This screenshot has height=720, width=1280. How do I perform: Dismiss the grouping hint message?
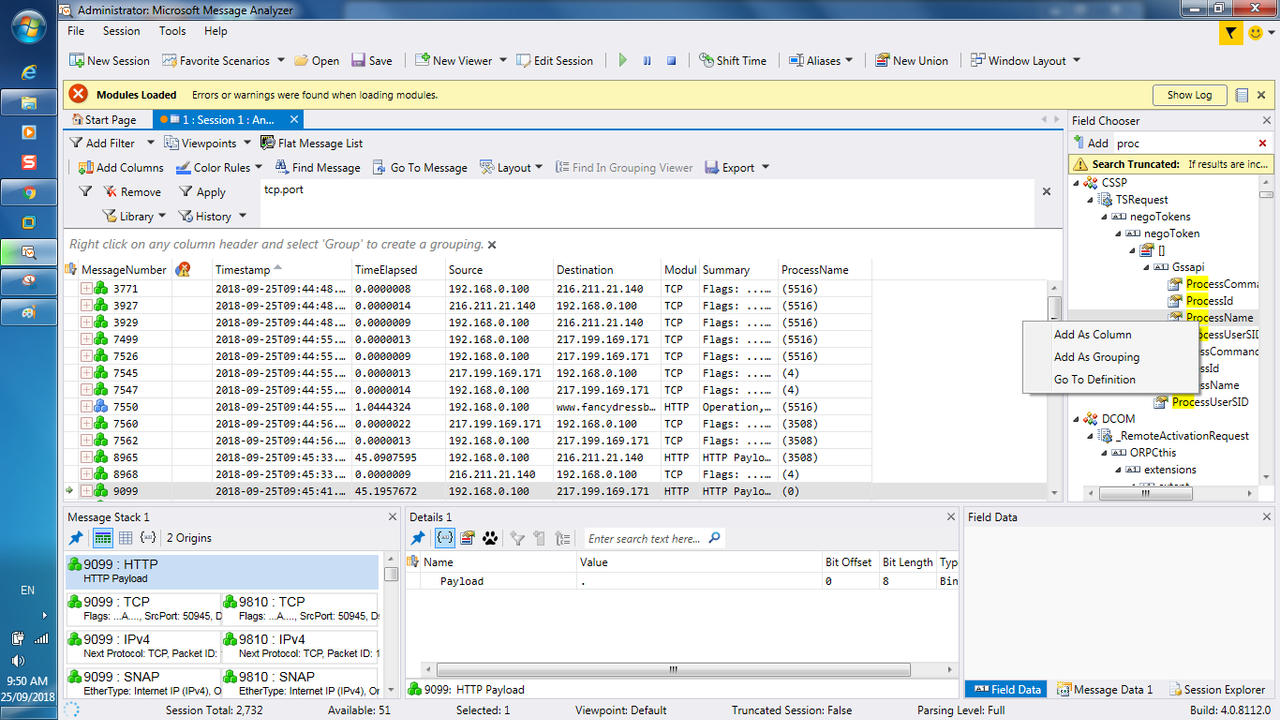(492, 245)
